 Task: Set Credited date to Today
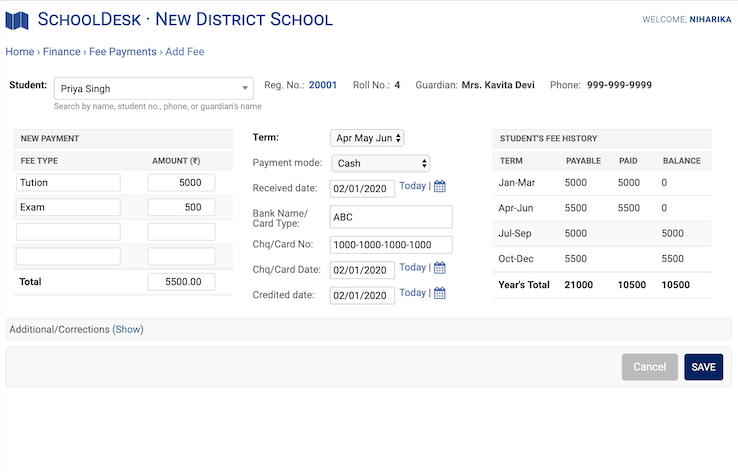tap(412, 293)
